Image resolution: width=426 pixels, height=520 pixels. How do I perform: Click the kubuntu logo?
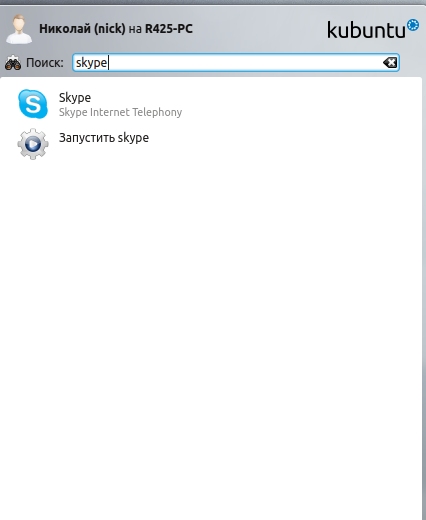point(373,29)
